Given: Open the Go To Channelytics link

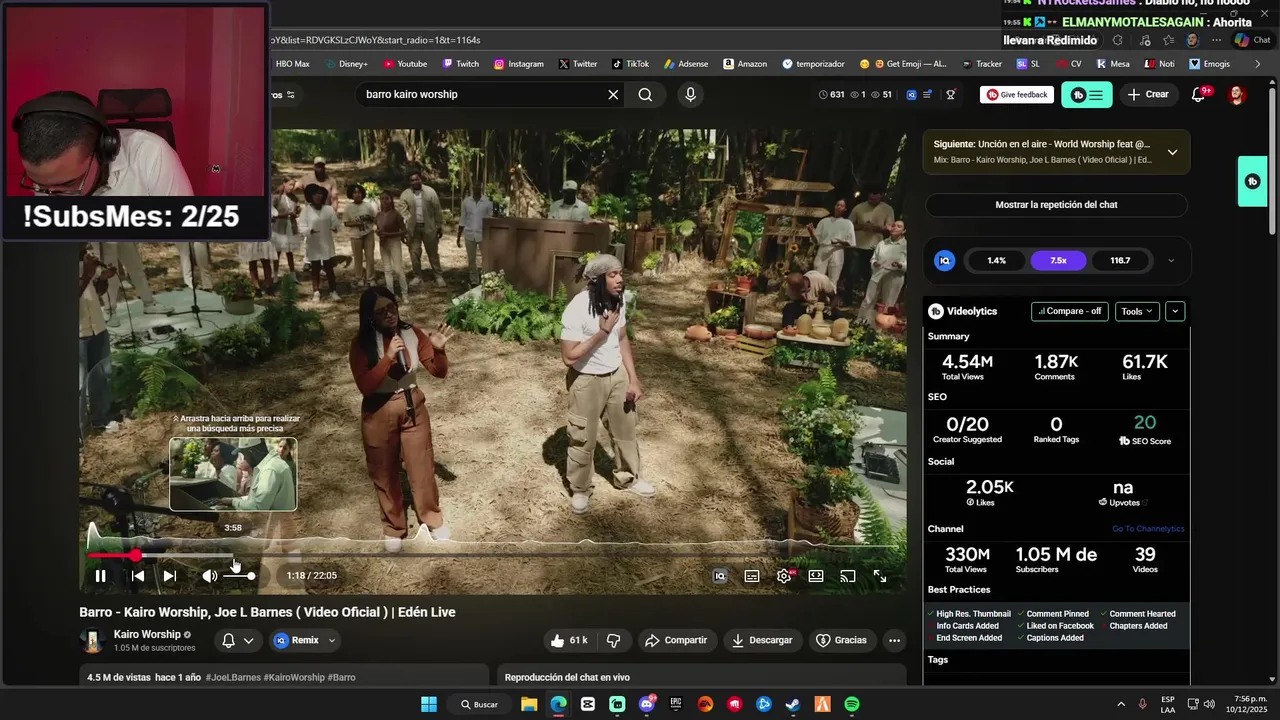Looking at the screenshot, I should [x=1148, y=529].
